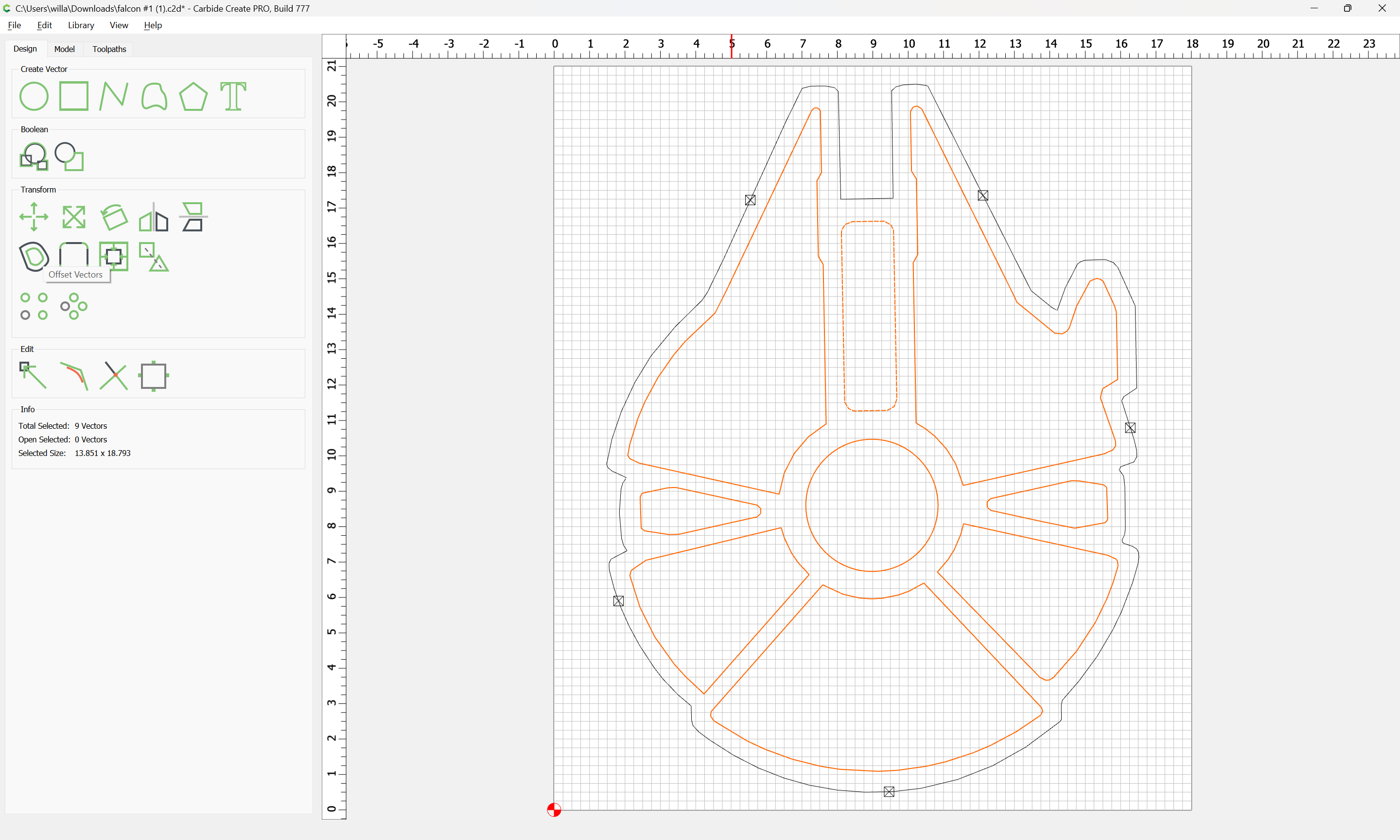Image resolution: width=1400 pixels, height=840 pixels.
Task: Select the Rectangle vector tool
Action: [73, 96]
